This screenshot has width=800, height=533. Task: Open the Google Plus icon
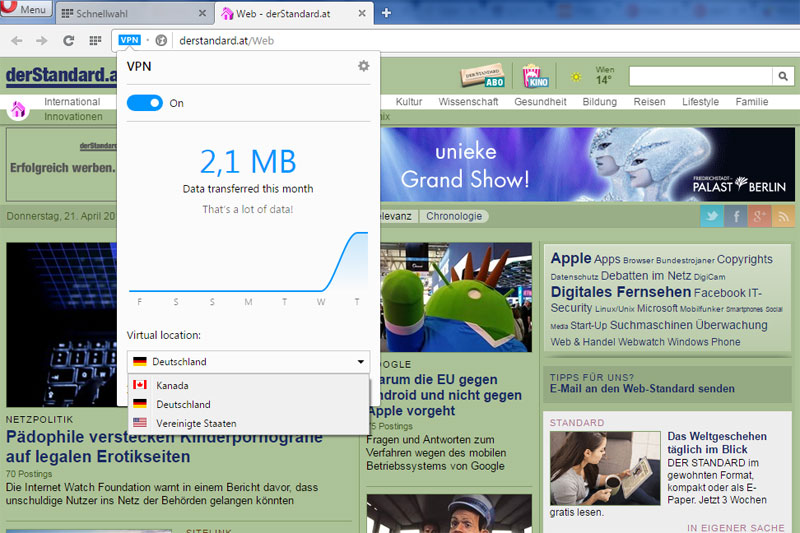(x=759, y=216)
